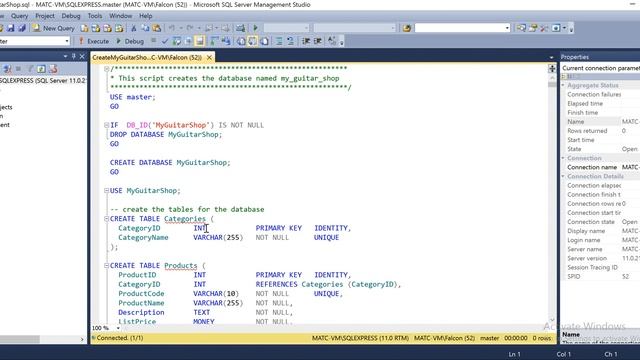The height and width of the screenshot is (360, 640).
Task: Collapse the Aggregate Status properties group
Action: click(563, 85)
